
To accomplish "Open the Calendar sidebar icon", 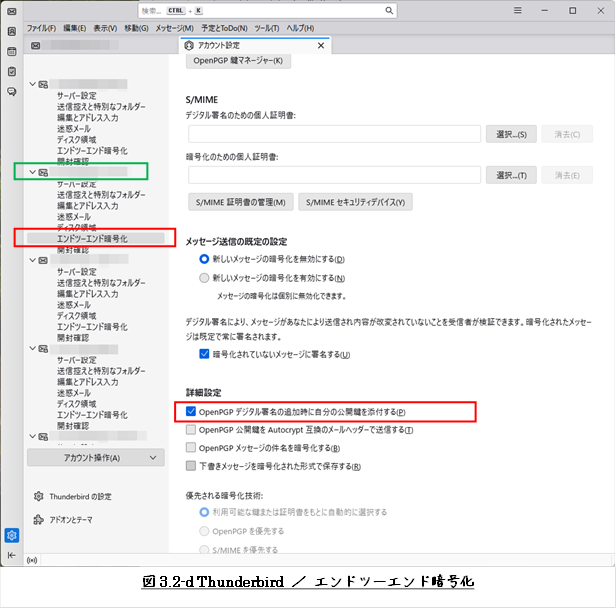I will [11, 51].
